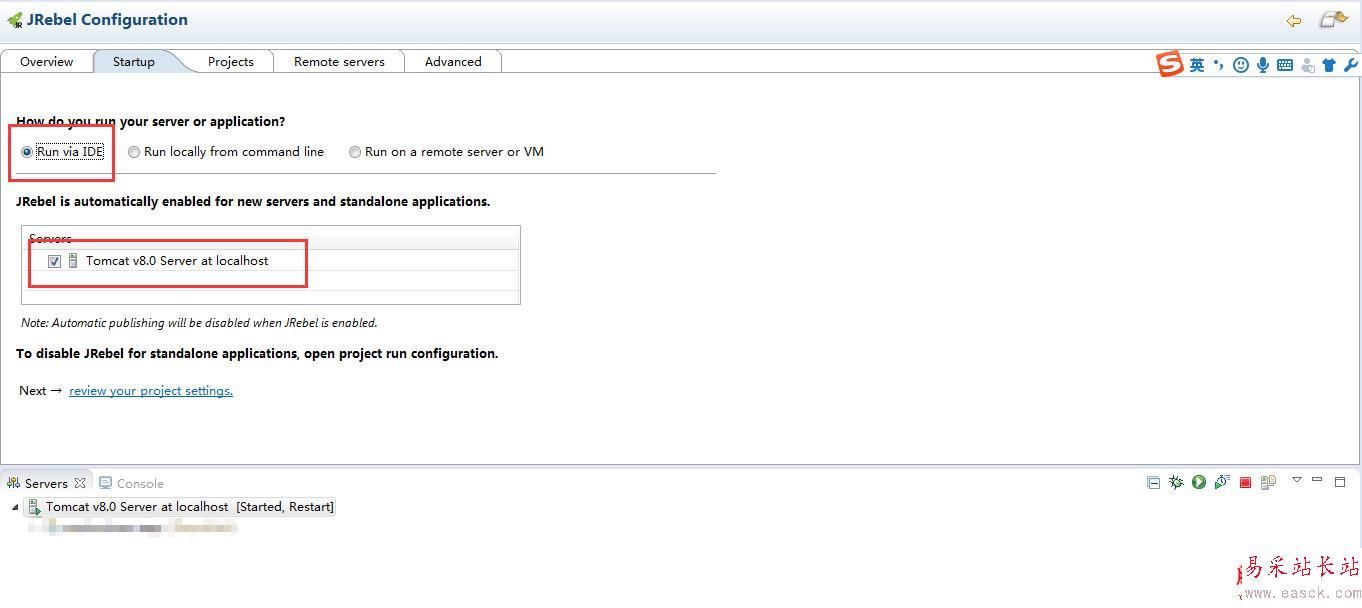Click Sogou user account icon

click(x=1307, y=65)
